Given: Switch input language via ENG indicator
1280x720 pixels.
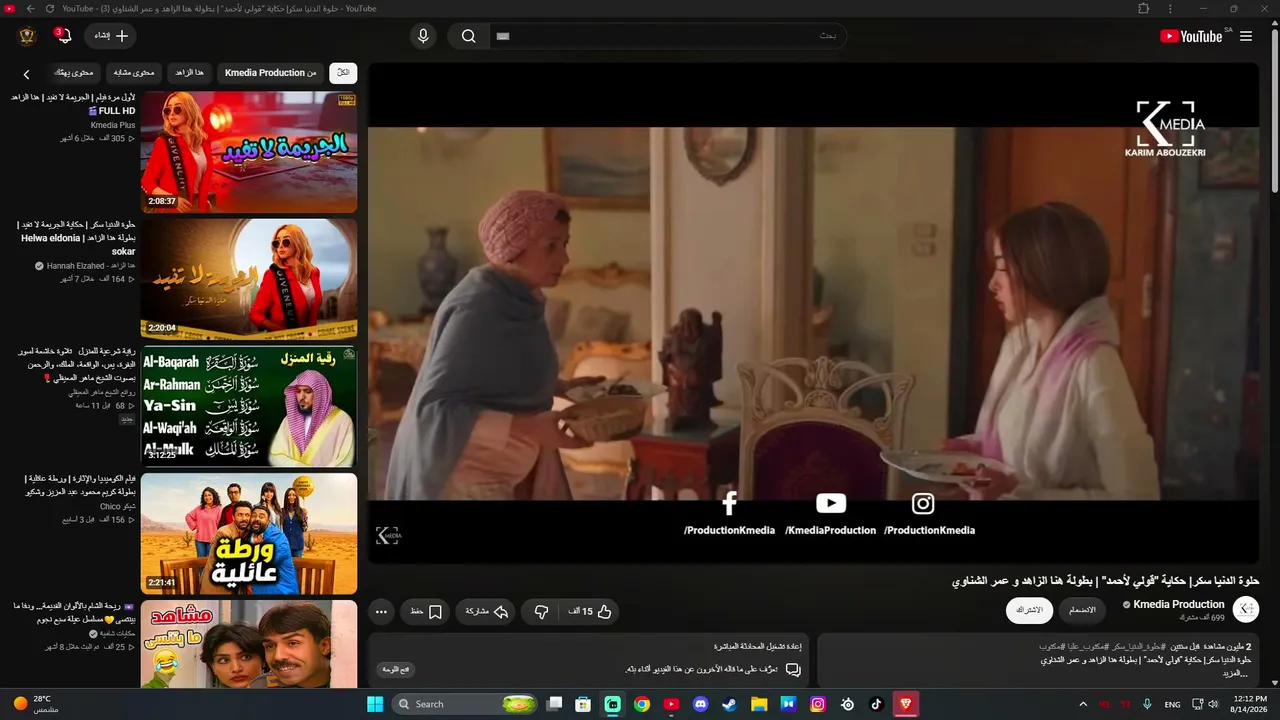Looking at the screenshot, I should [x=1173, y=704].
